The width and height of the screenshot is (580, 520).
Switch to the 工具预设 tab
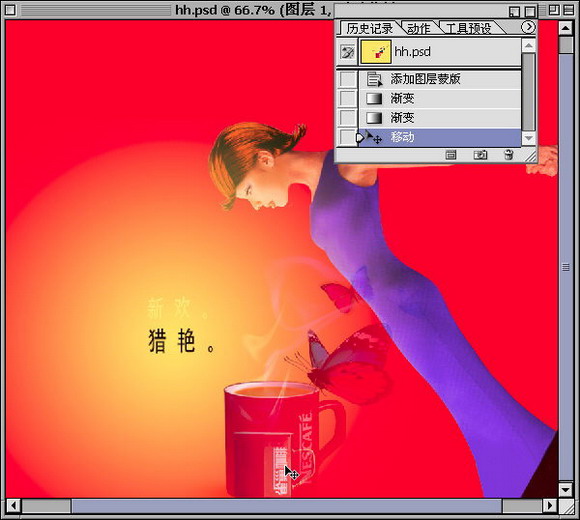coord(468,28)
